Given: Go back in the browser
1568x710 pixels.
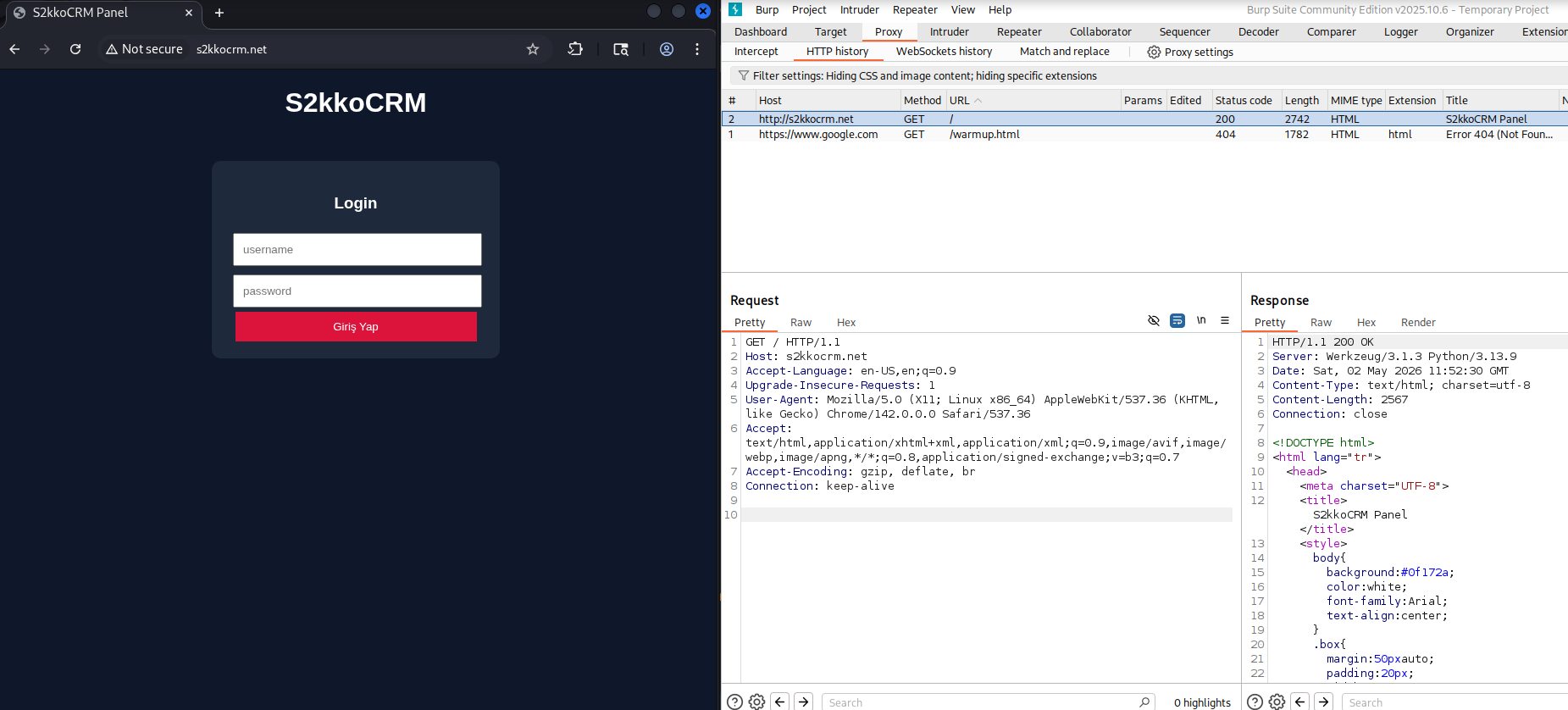Looking at the screenshot, I should (x=14, y=49).
